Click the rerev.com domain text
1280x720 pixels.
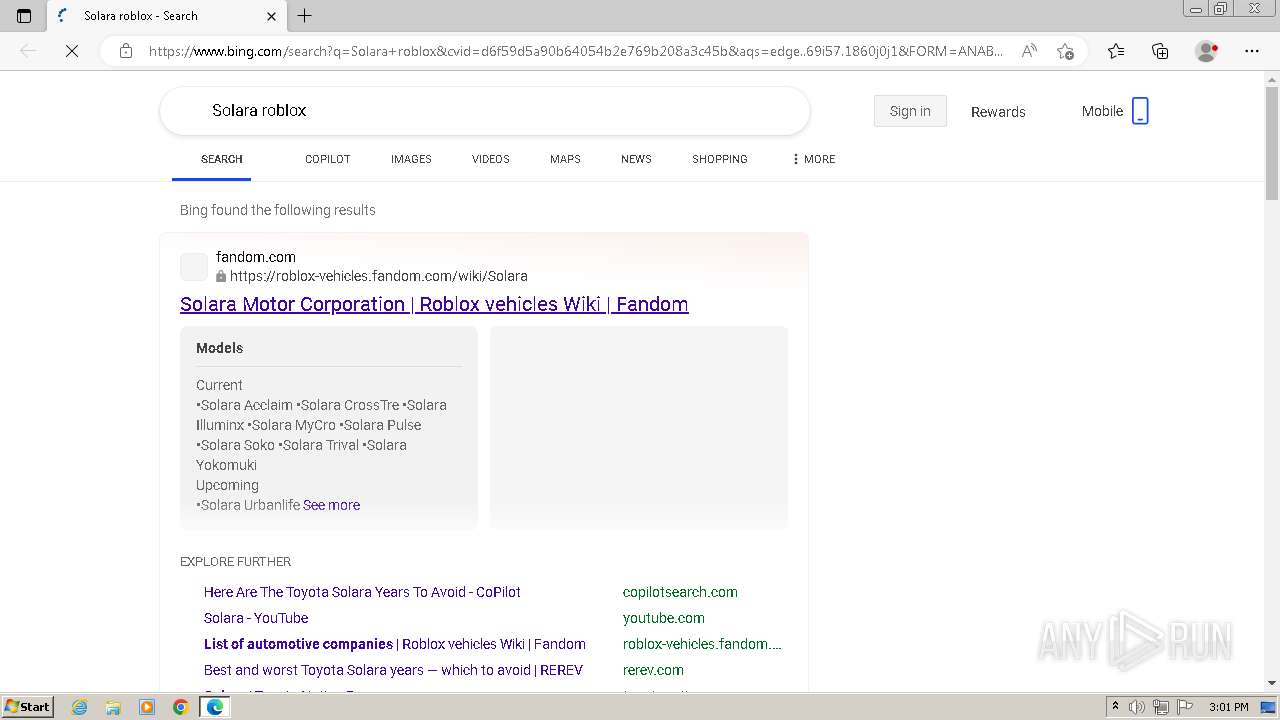click(653, 670)
